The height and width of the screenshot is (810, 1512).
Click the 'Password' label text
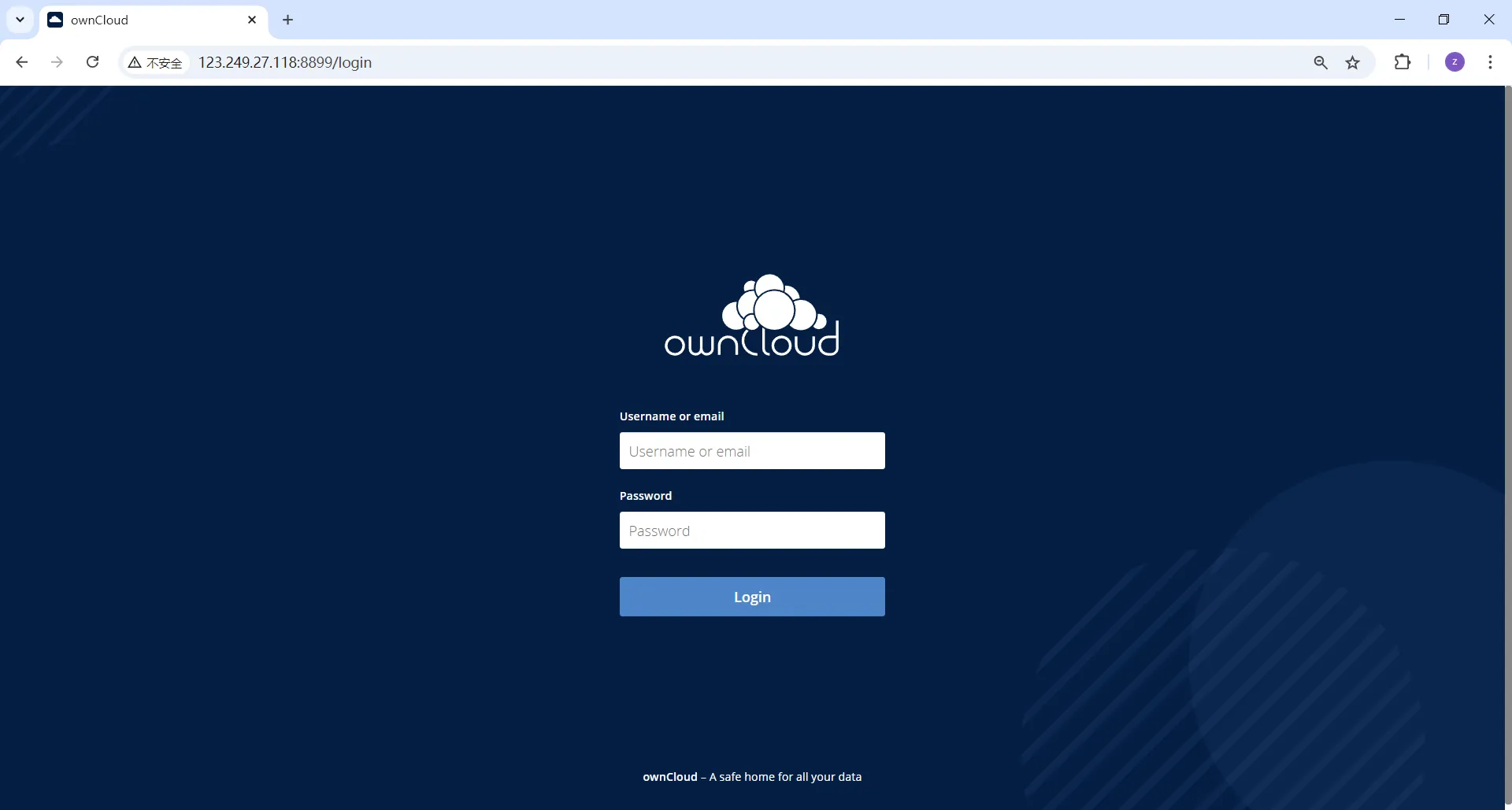pyautogui.click(x=646, y=496)
